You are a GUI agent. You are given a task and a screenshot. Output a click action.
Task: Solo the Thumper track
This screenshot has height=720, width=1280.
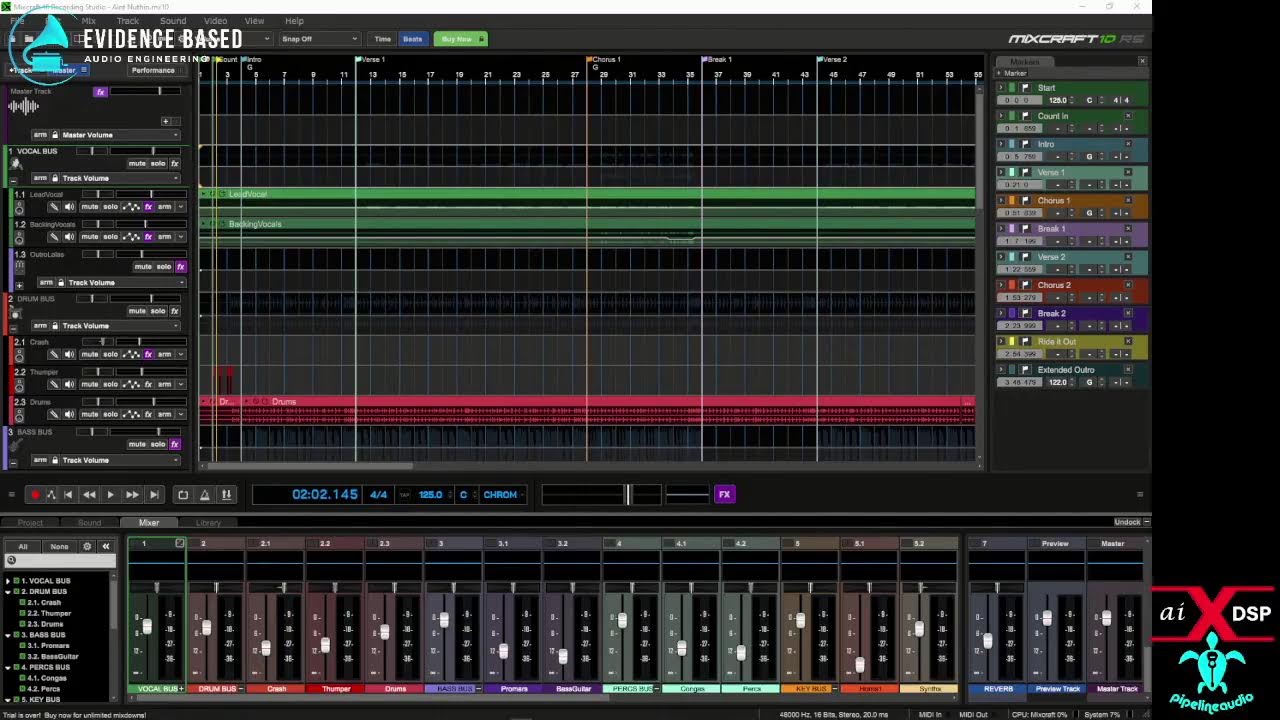[x=110, y=384]
